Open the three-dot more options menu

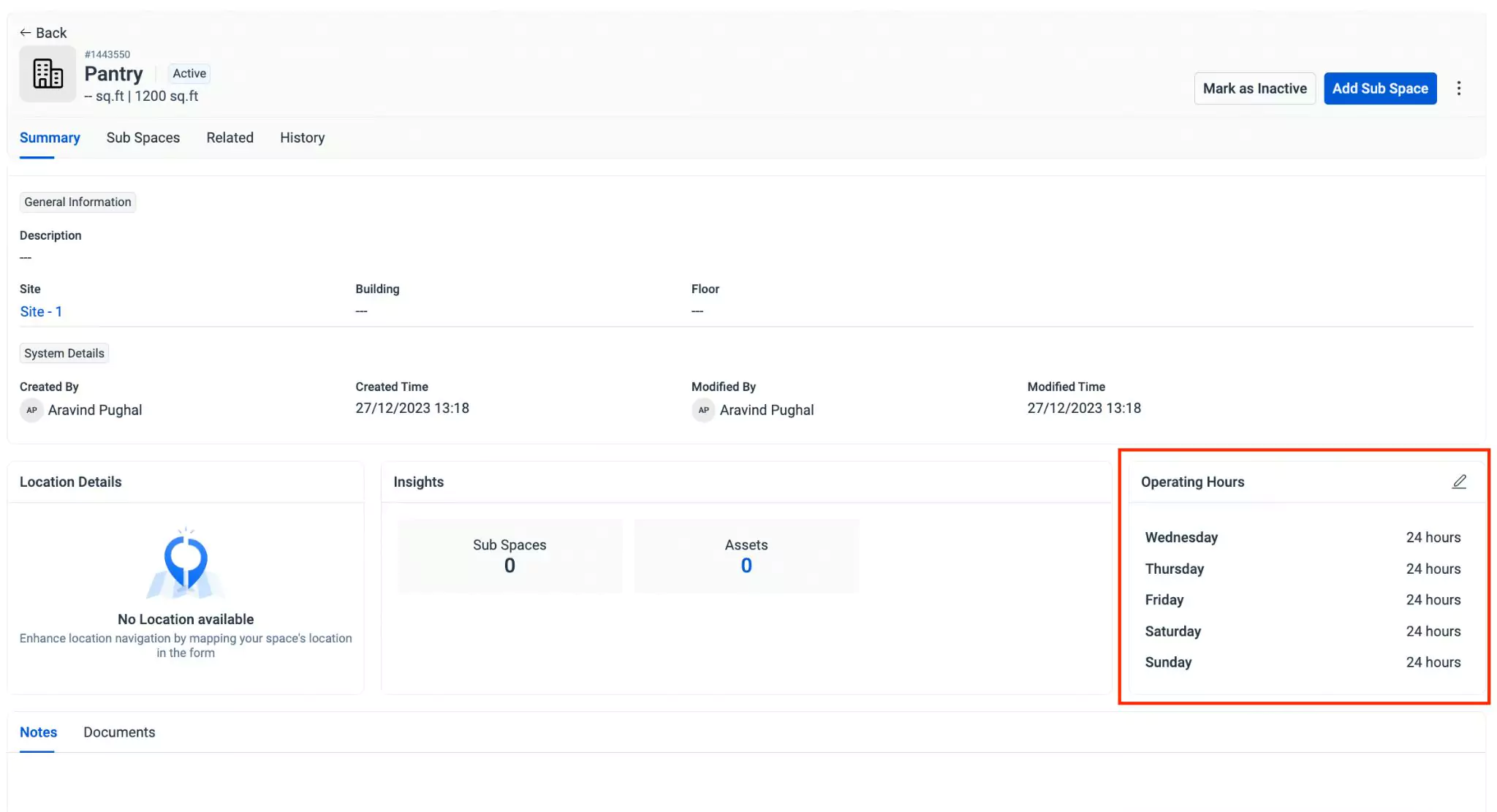[1458, 88]
